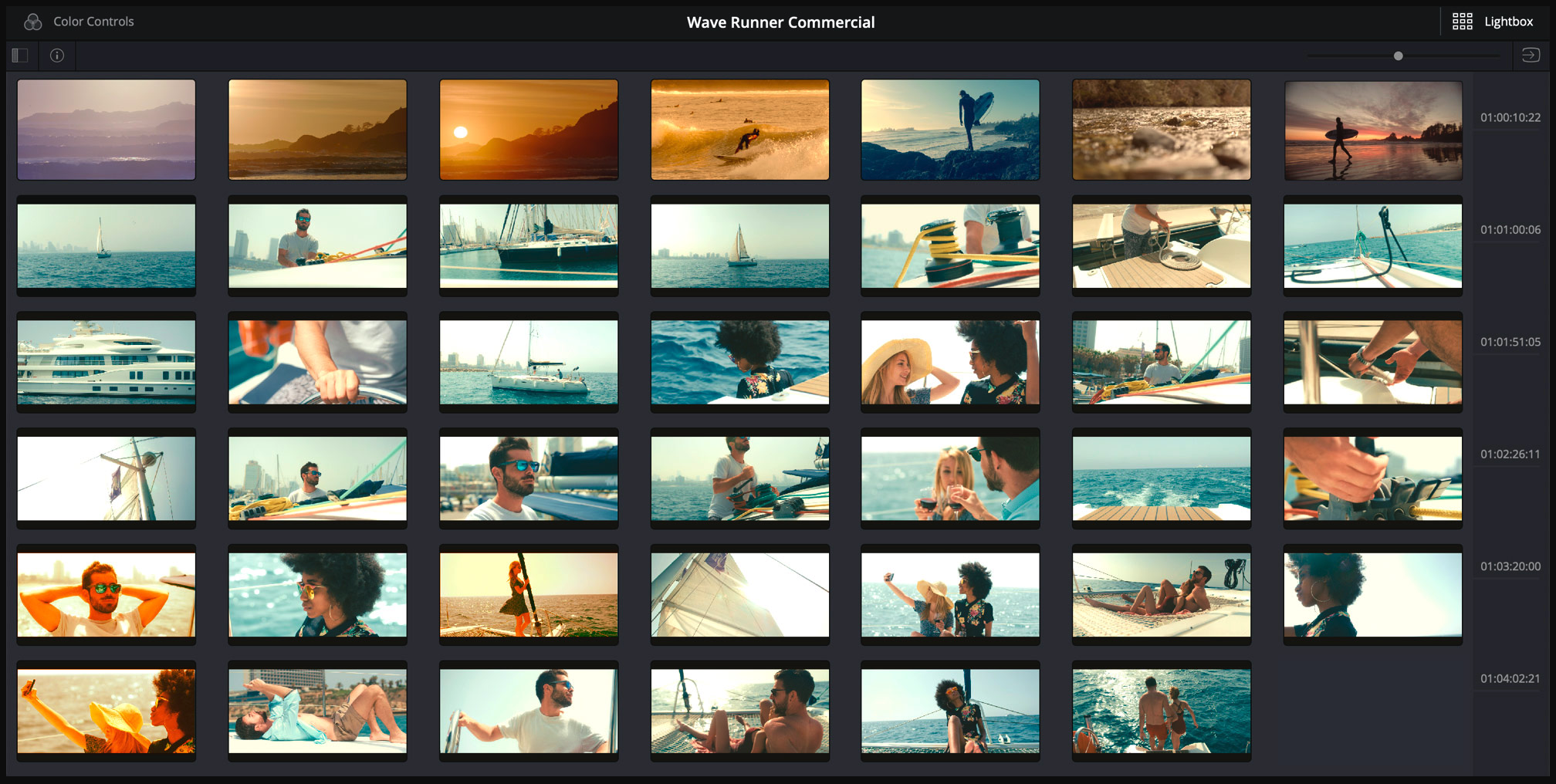Click the Lightbox grid icon

point(1462,22)
